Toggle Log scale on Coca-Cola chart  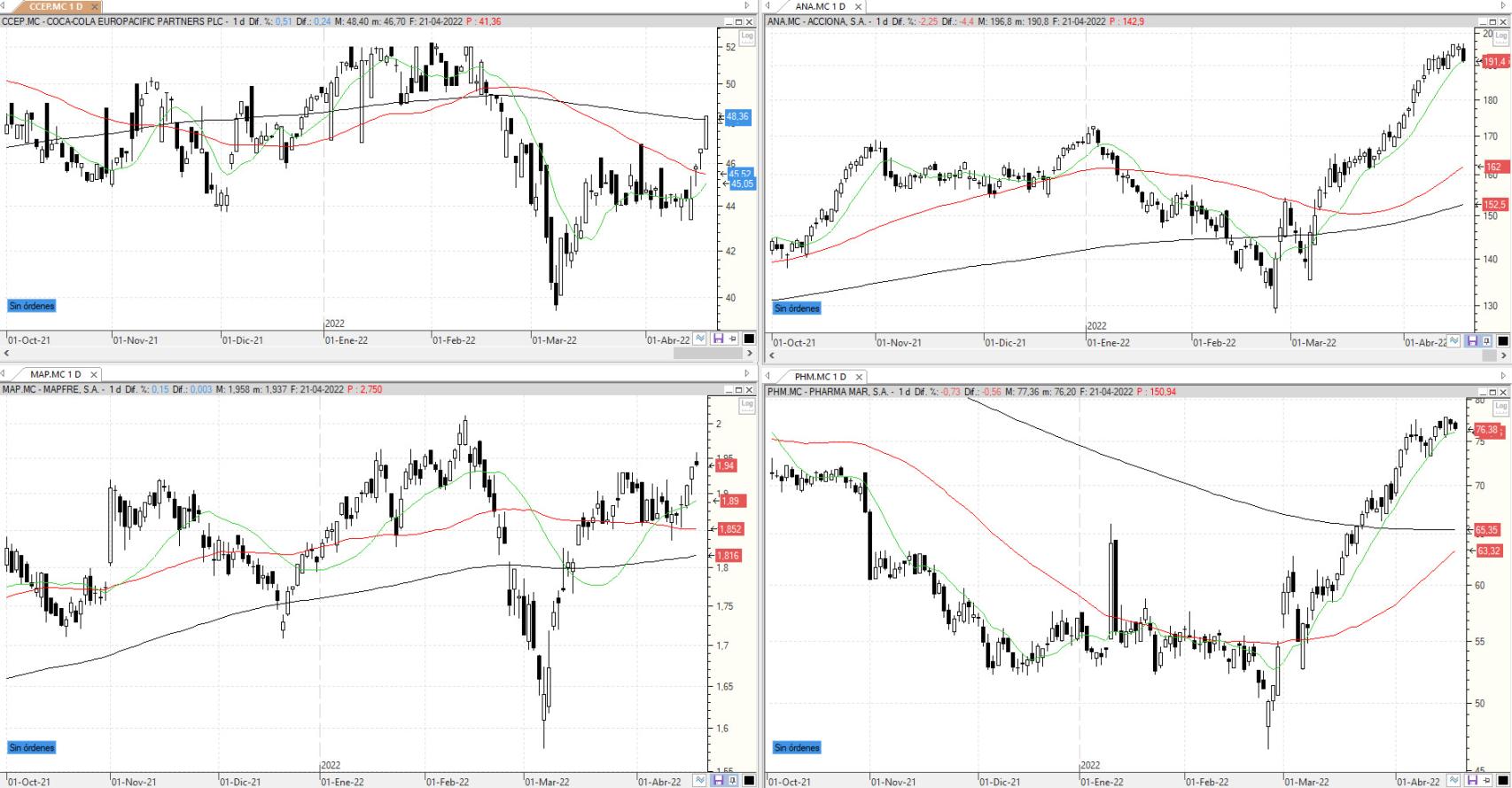pos(747,36)
